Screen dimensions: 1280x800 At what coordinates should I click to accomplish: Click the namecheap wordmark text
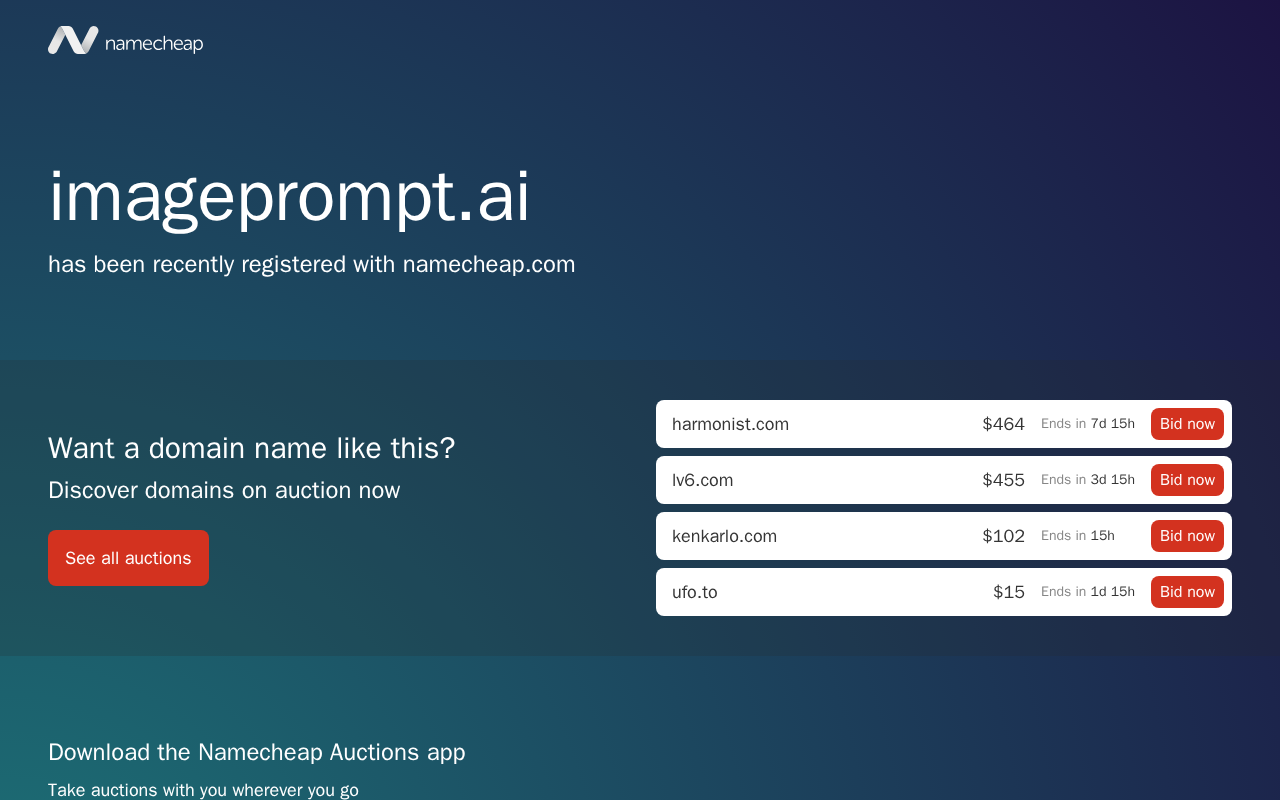[154, 43]
